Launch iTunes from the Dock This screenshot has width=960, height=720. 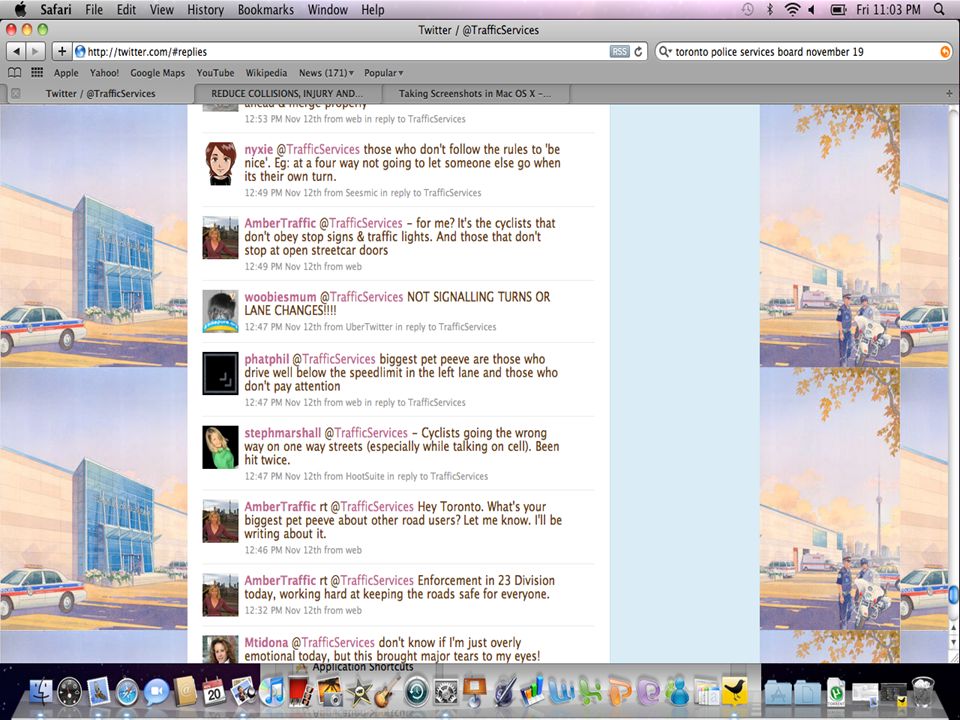(272, 692)
